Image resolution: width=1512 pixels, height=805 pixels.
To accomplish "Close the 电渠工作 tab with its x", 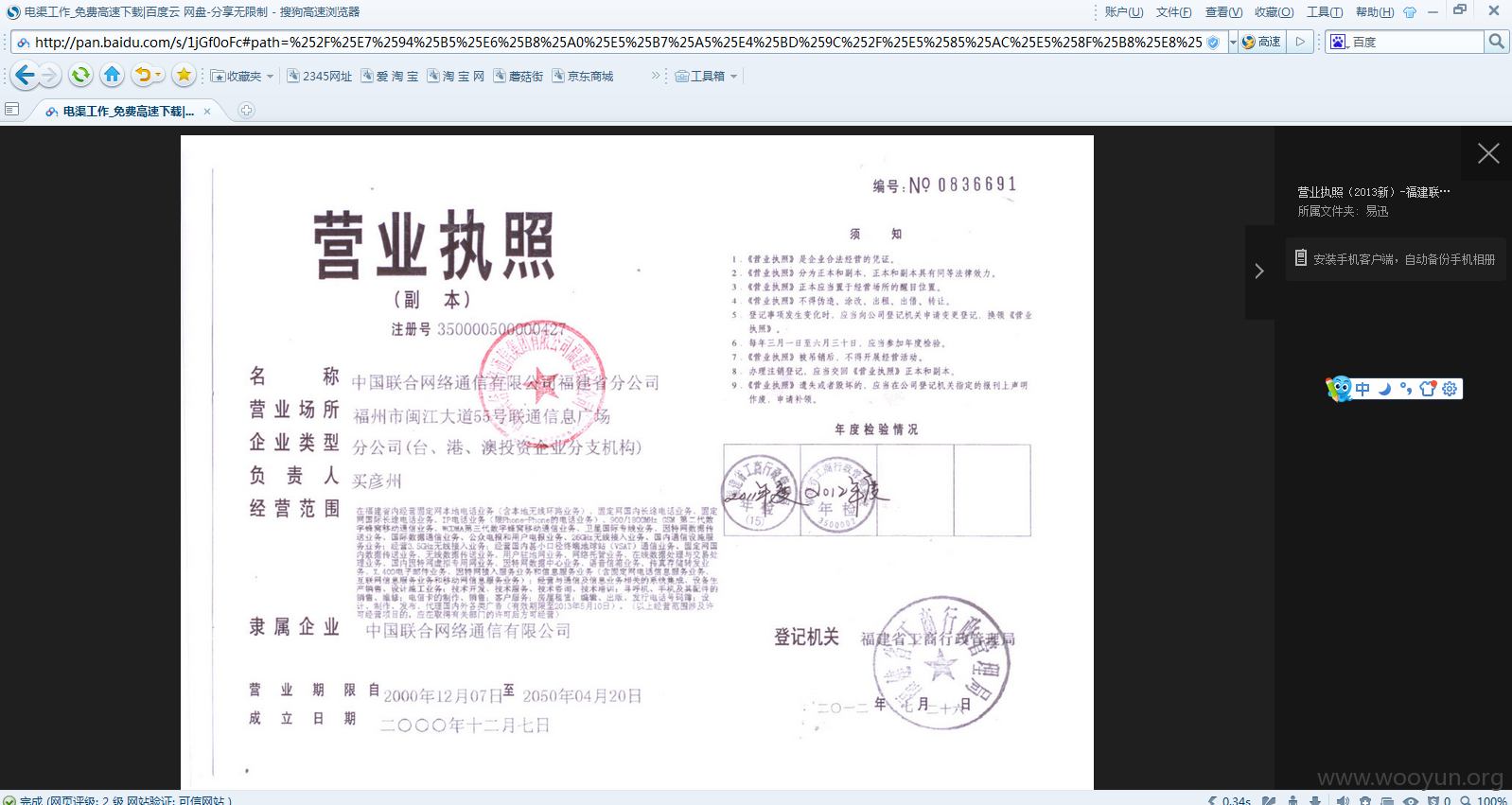I will pos(207,111).
